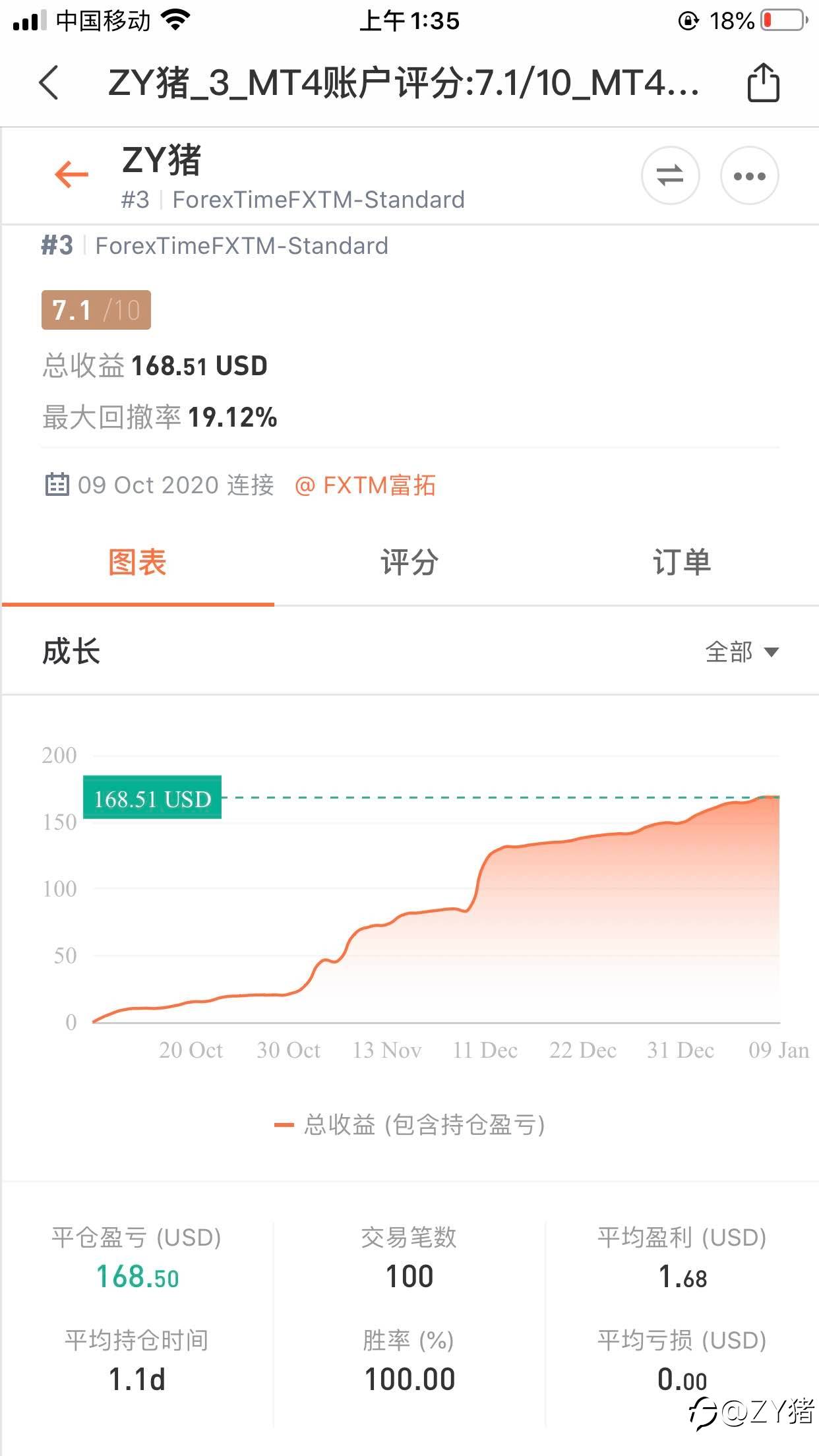The image size is (819, 1456).
Task: Toggle the 总收益 (包含持仓盈亏) chart legend
Action: point(409,1125)
